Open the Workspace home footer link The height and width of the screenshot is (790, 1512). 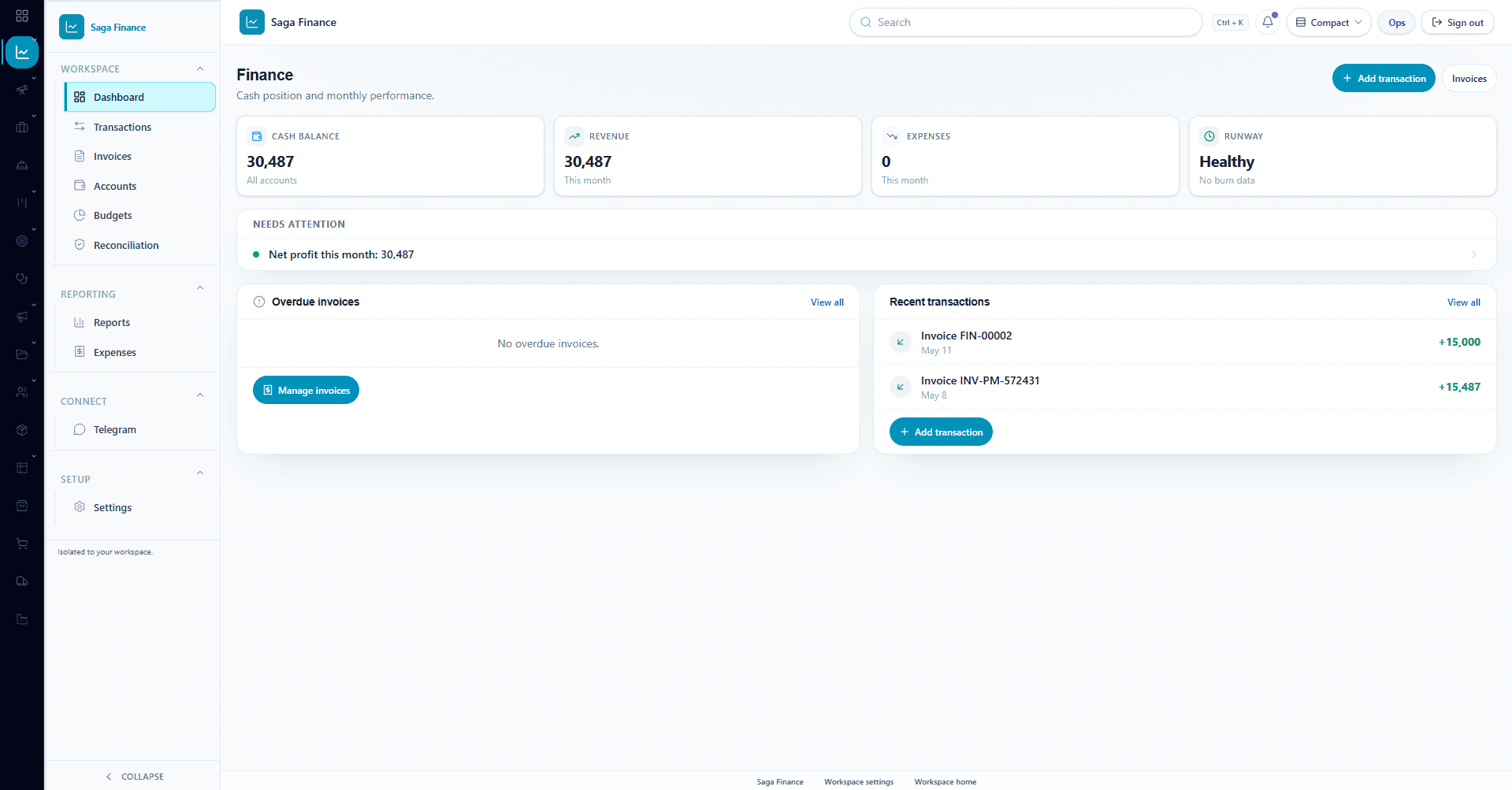pos(945,781)
